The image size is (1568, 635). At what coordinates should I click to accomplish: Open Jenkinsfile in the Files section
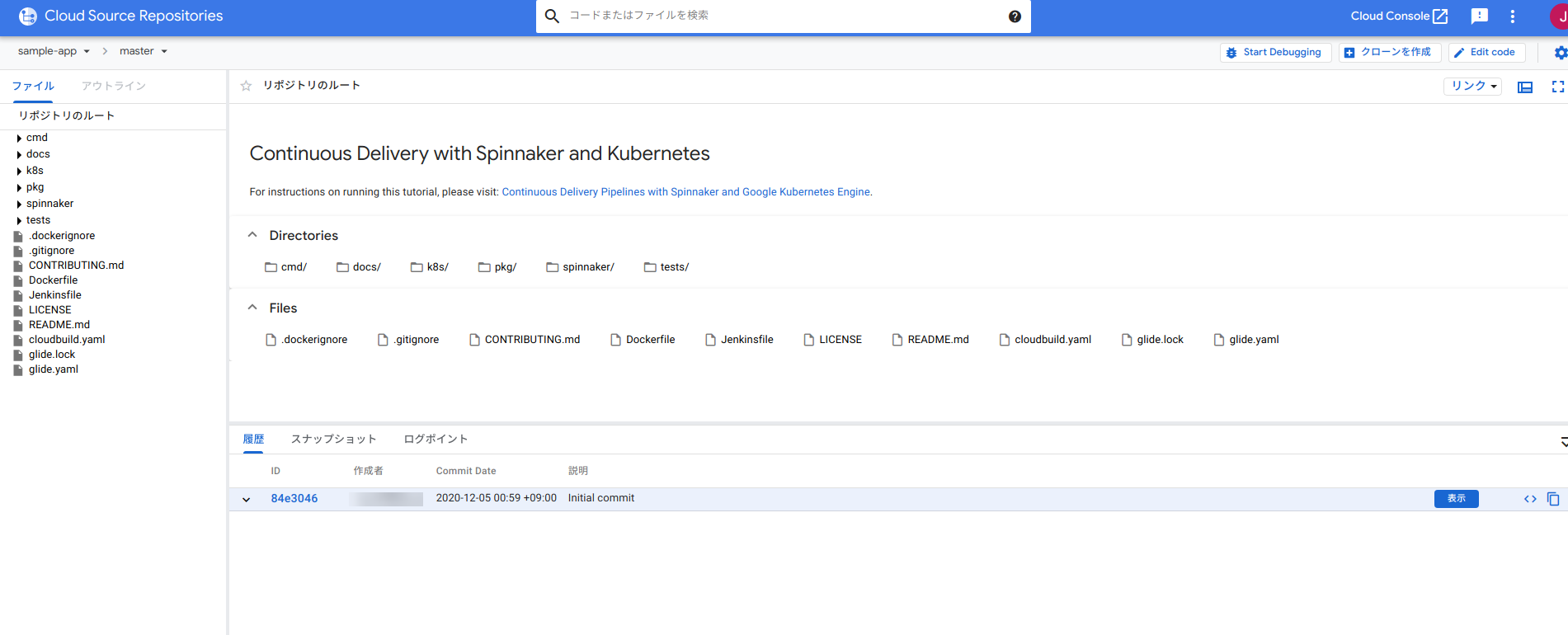(740, 340)
